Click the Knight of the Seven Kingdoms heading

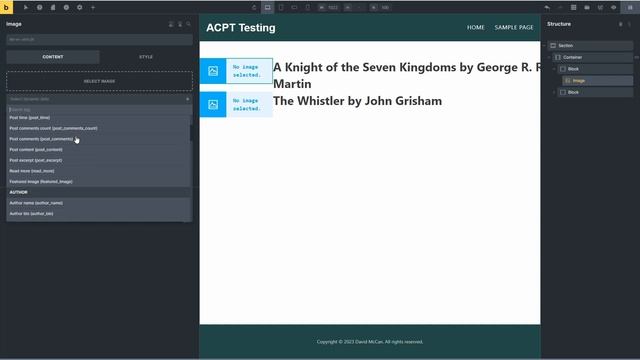click(x=407, y=76)
